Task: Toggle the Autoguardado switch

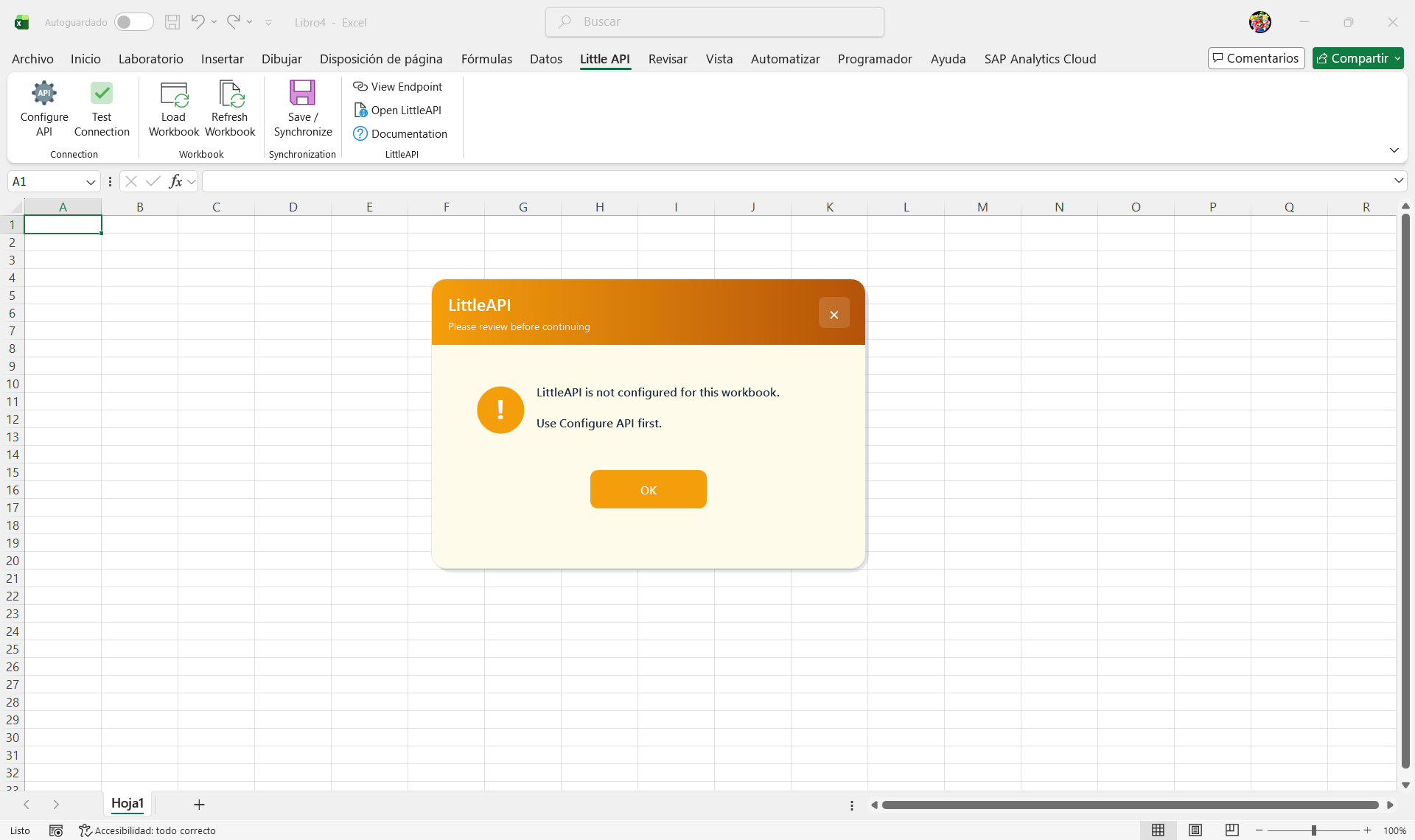Action: pos(133,22)
